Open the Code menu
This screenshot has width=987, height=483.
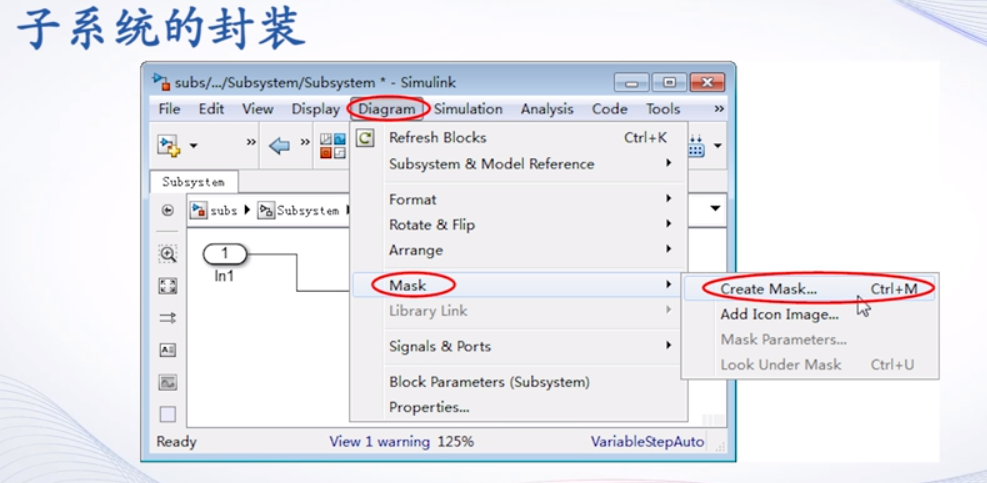click(x=609, y=109)
